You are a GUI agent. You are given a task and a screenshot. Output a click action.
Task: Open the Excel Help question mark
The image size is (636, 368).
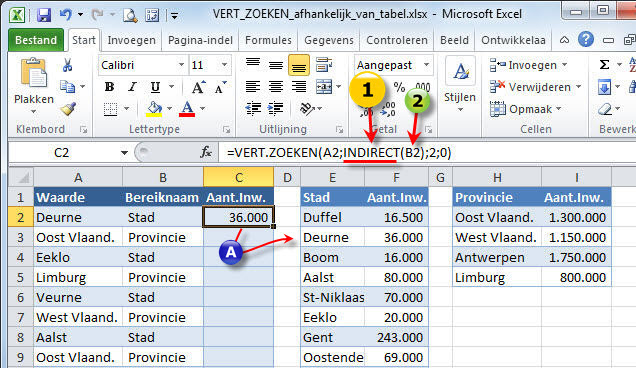point(586,40)
